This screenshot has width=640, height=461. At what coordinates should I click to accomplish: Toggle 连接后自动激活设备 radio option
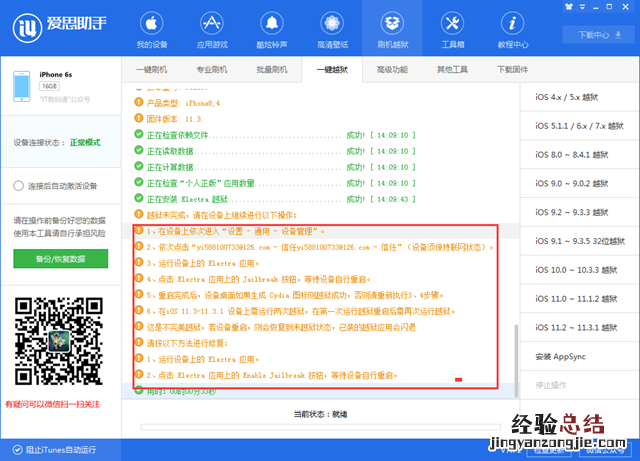[18, 186]
